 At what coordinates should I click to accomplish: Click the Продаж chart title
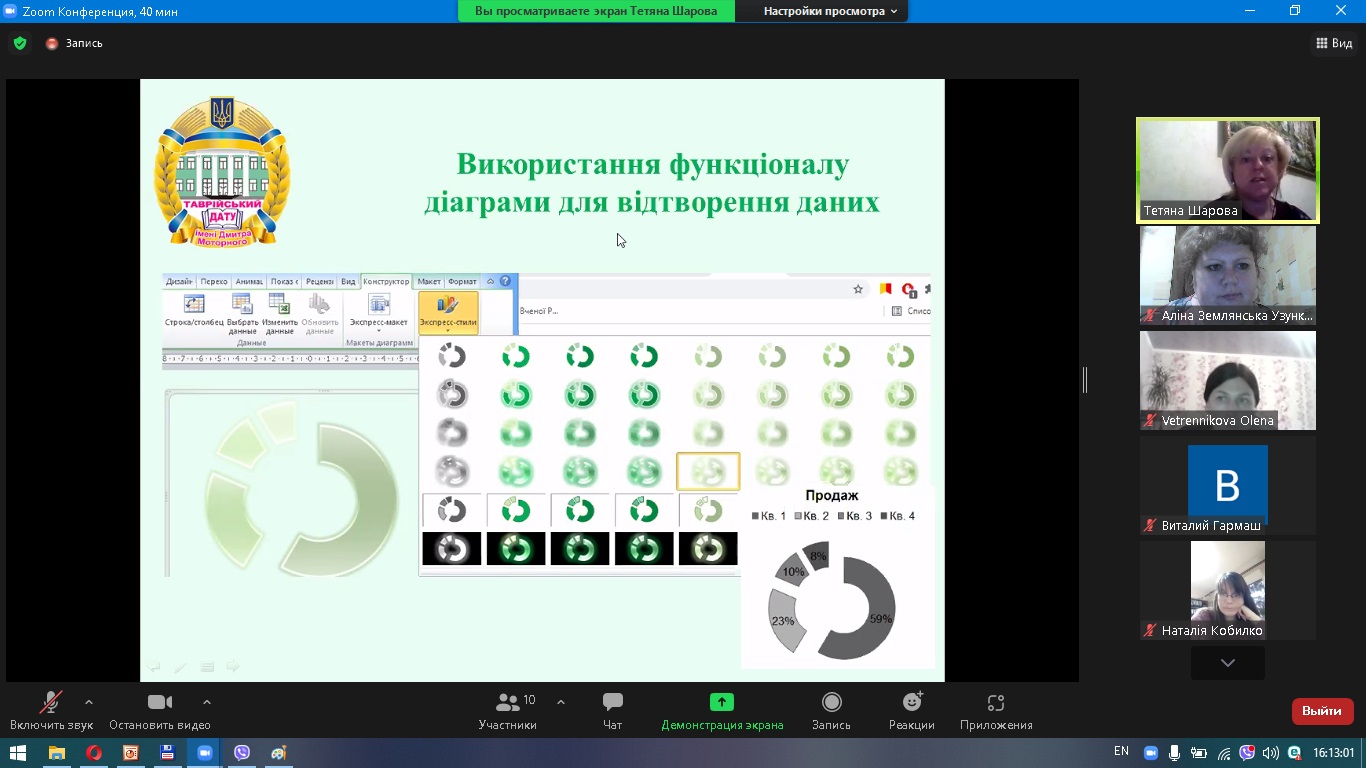[832, 495]
